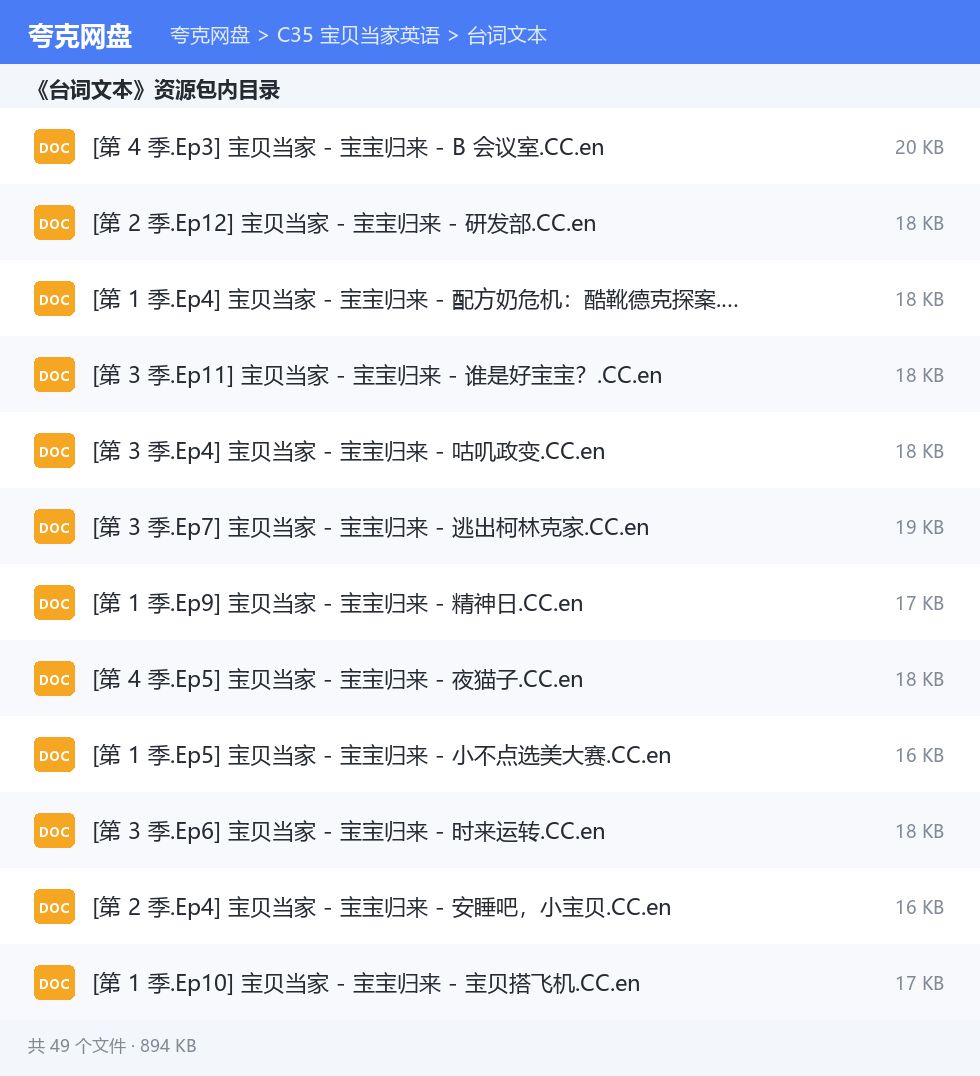Open file [第 1 季.Ep9] 精神日.CC.en
The height and width of the screenshot is (1076, 980).
338,603
